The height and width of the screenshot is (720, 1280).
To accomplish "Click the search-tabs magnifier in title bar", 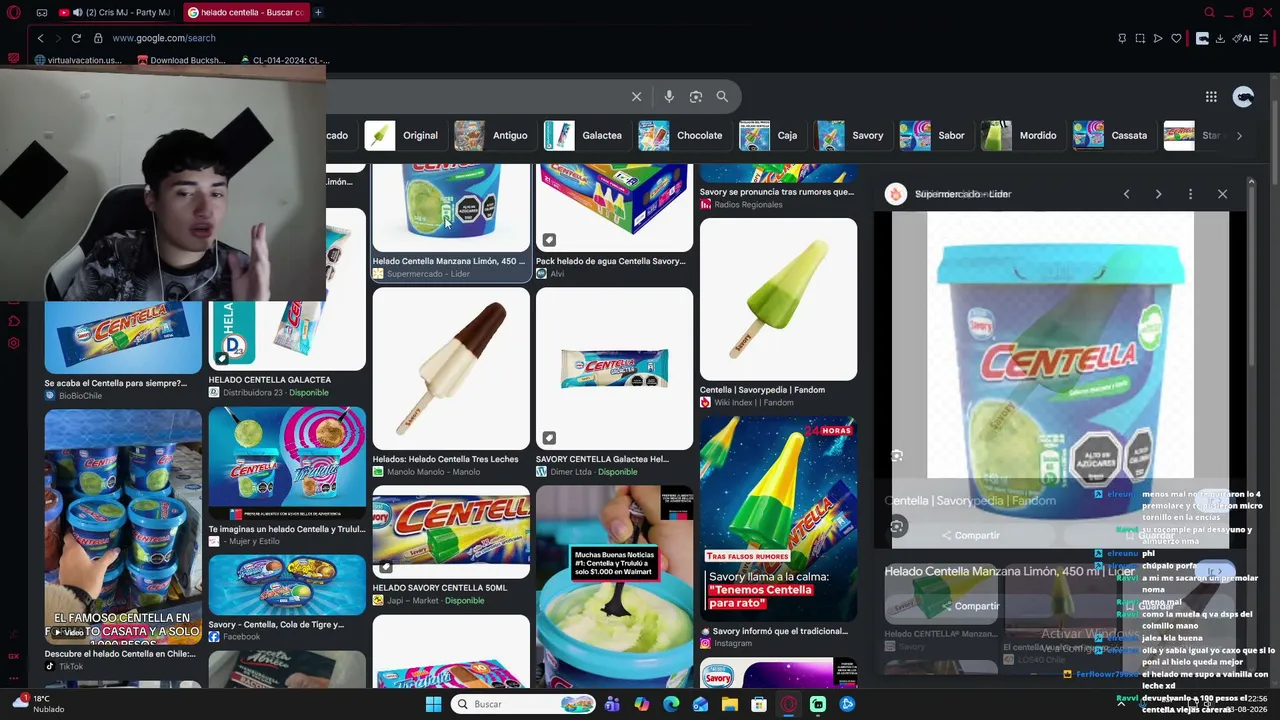I will tap(1209, 13).
